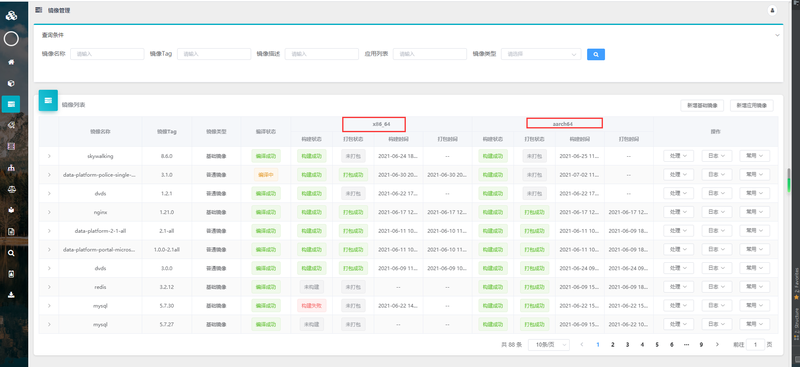
Task: Click the blue search query button
Action: 596,54
